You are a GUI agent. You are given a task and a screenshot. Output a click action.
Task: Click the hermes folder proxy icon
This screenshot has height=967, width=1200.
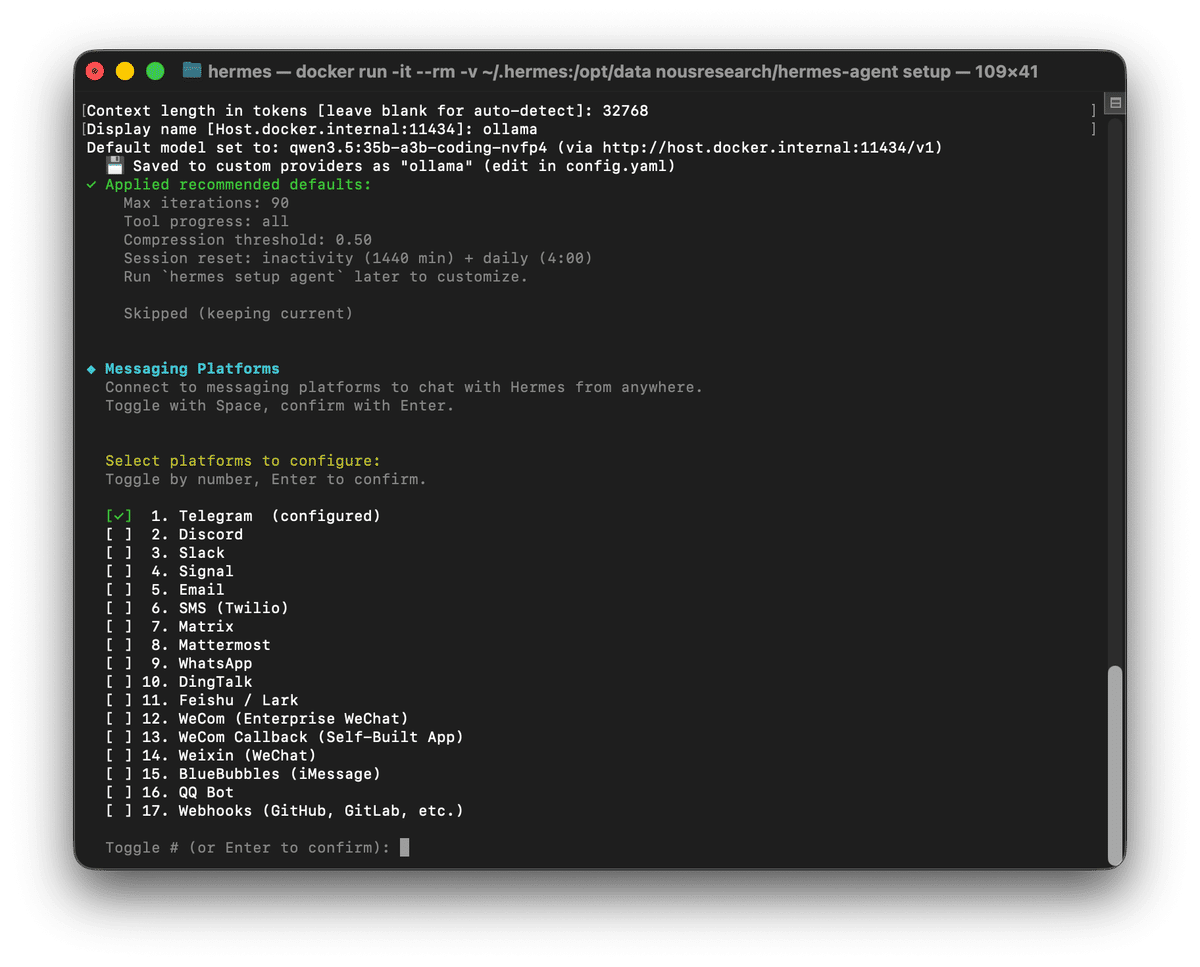(191, 71)
